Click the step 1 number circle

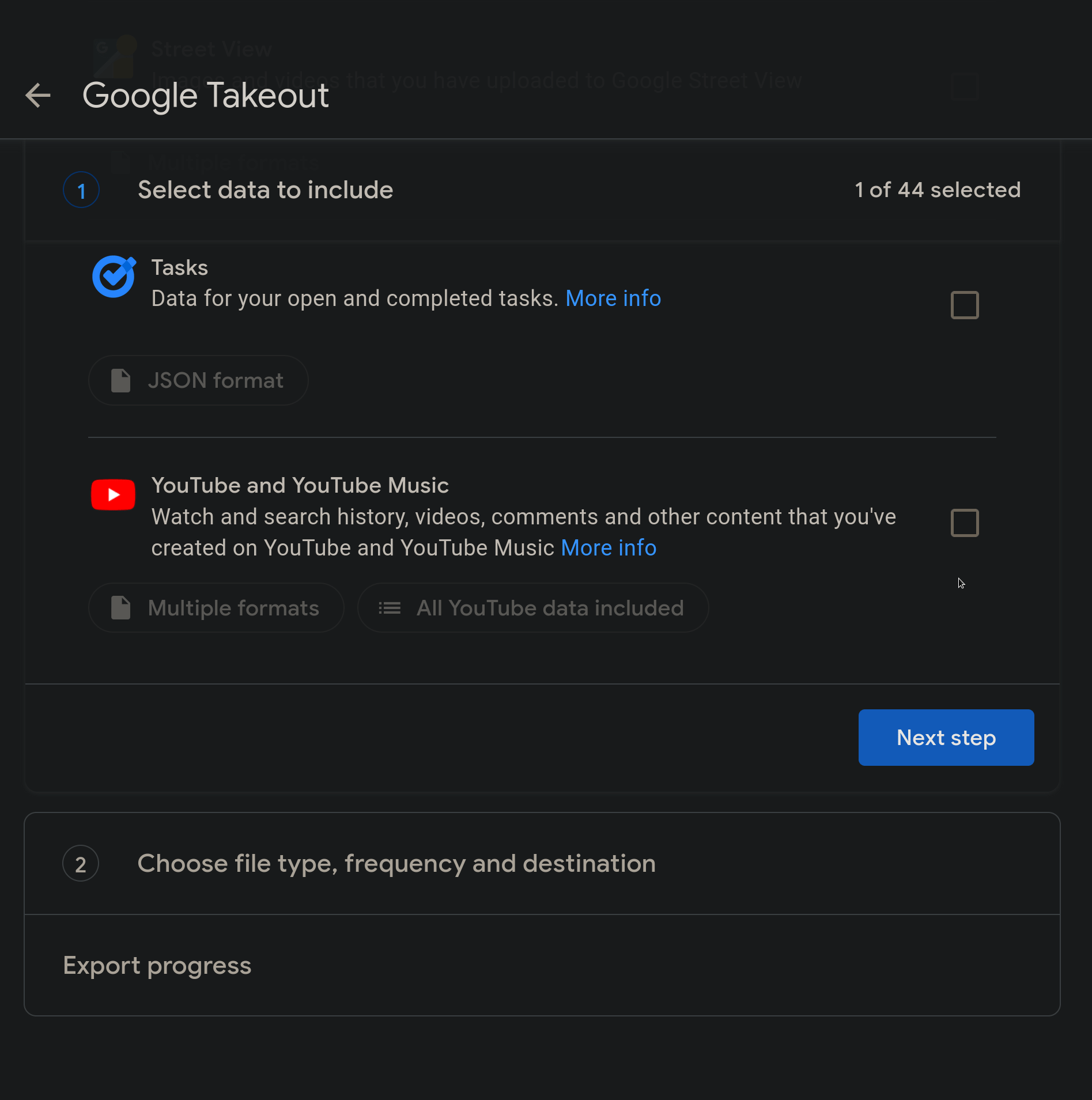pos(81,190)
